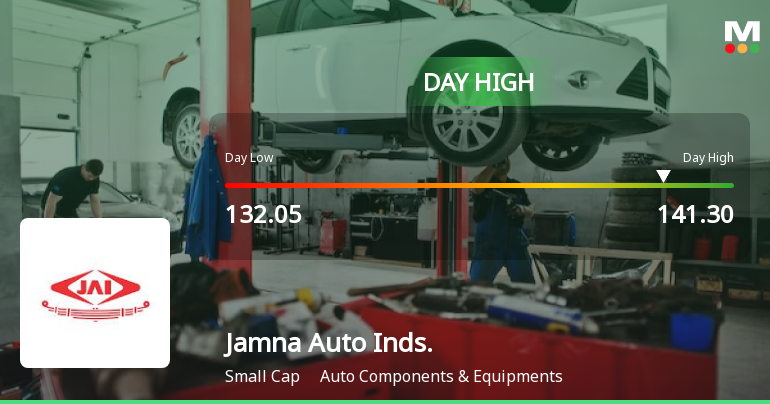Click the Auto Components & Equipments label
The width and height of the screenshot is (770, 404).
point(441,377)
